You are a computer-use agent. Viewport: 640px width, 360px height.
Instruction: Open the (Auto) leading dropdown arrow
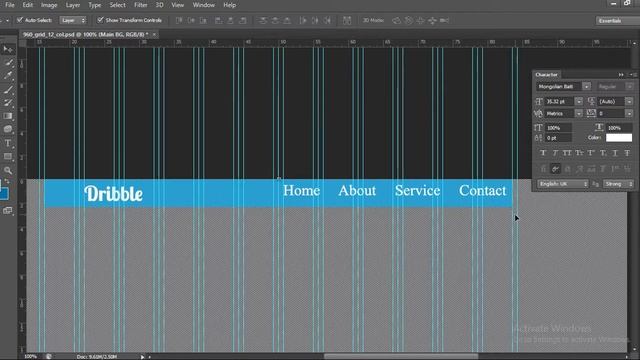[x=629, y=101]
